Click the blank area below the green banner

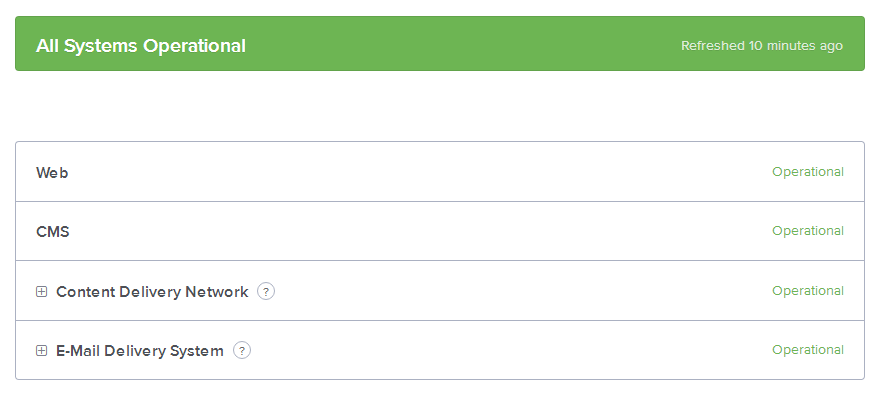[440, 106]
